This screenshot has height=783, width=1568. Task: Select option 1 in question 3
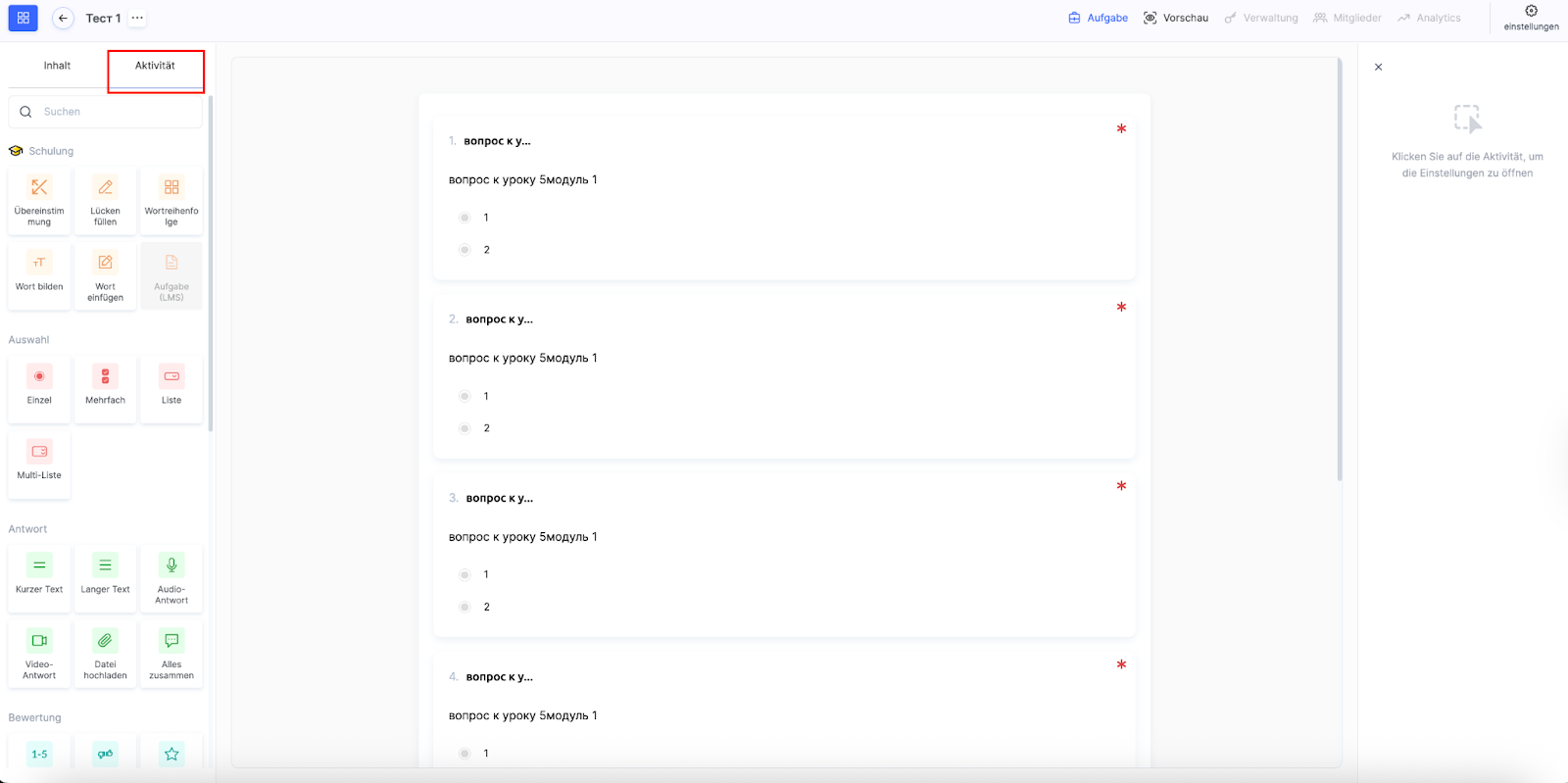[465, 574]
